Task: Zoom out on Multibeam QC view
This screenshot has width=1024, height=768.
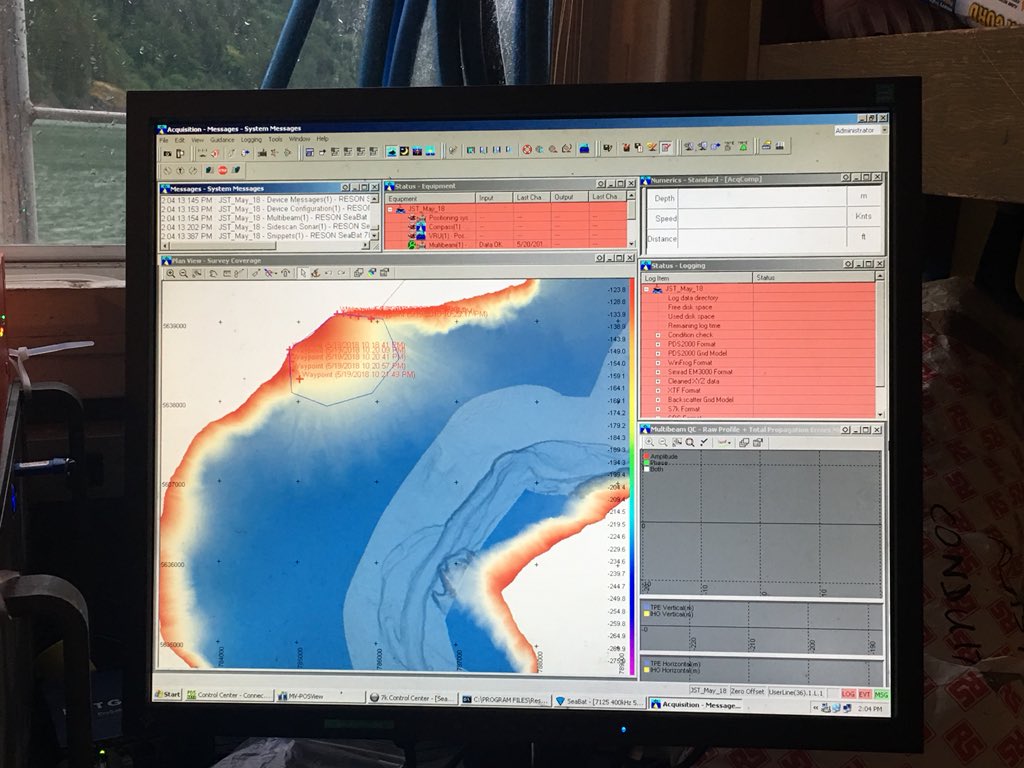Action: [663, 443]
